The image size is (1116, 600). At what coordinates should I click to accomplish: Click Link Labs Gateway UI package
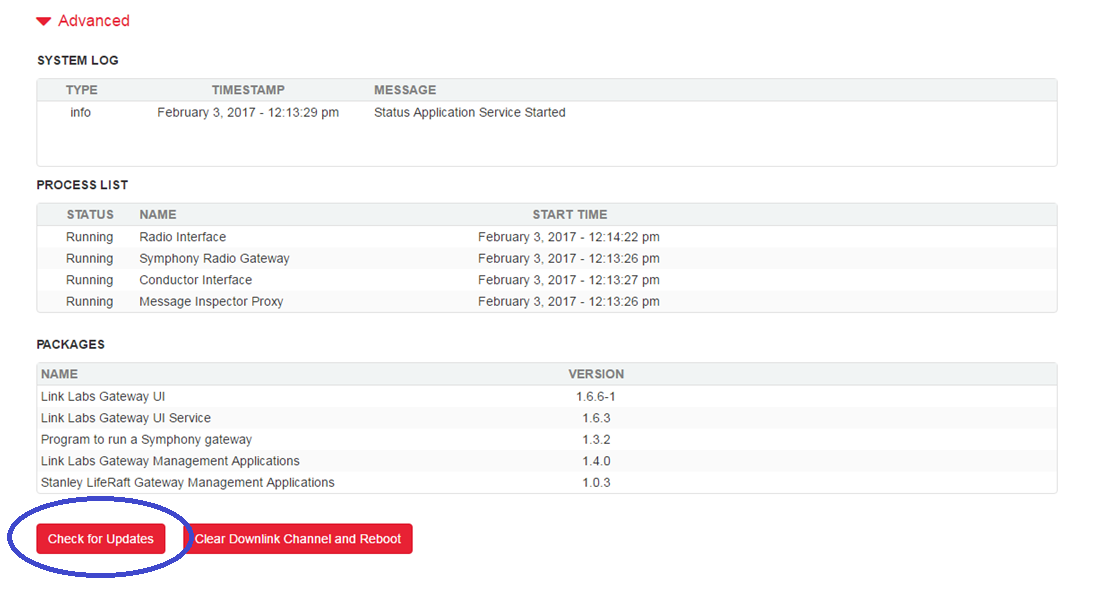pyautogui.click(x=103, y=396)
